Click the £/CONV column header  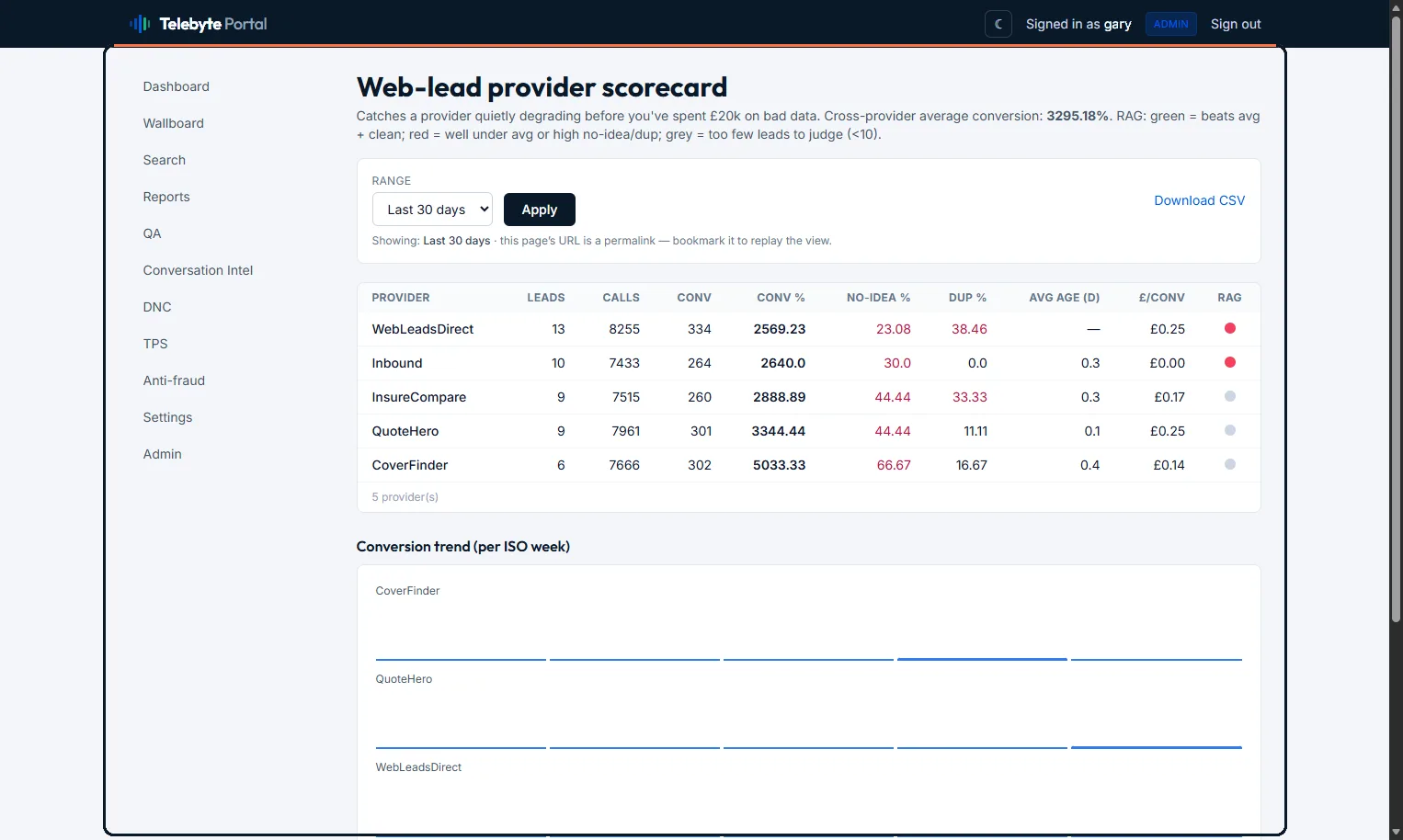(x=1162, y=298)
